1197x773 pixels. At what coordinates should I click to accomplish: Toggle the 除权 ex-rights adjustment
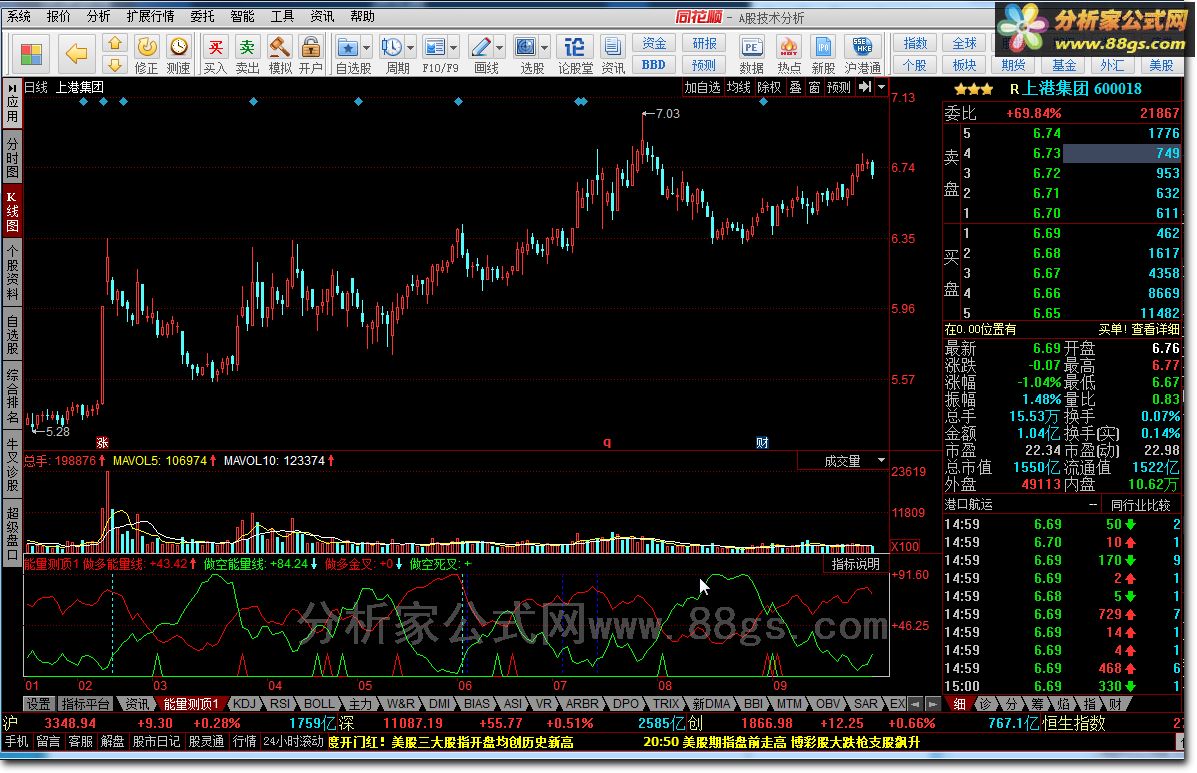(x=769, y=88)
